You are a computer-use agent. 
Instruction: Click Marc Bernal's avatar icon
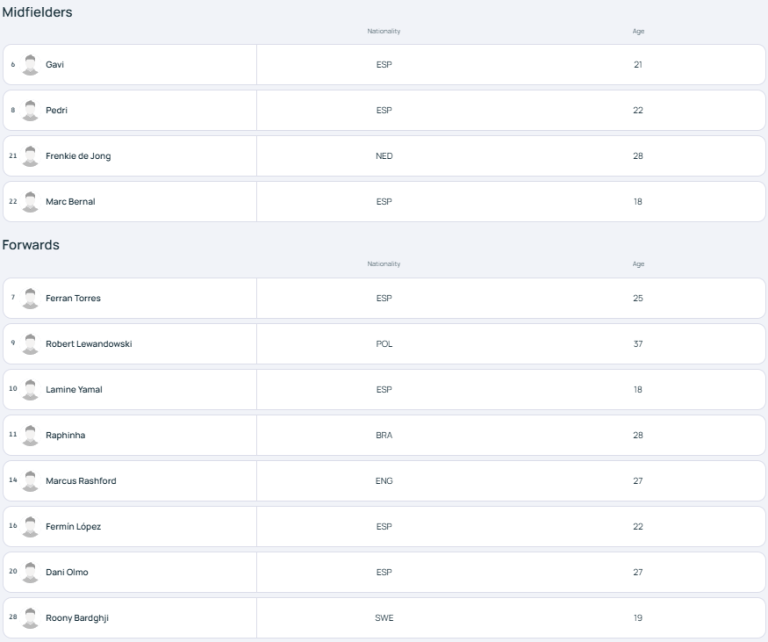click(x=30, y=201)
